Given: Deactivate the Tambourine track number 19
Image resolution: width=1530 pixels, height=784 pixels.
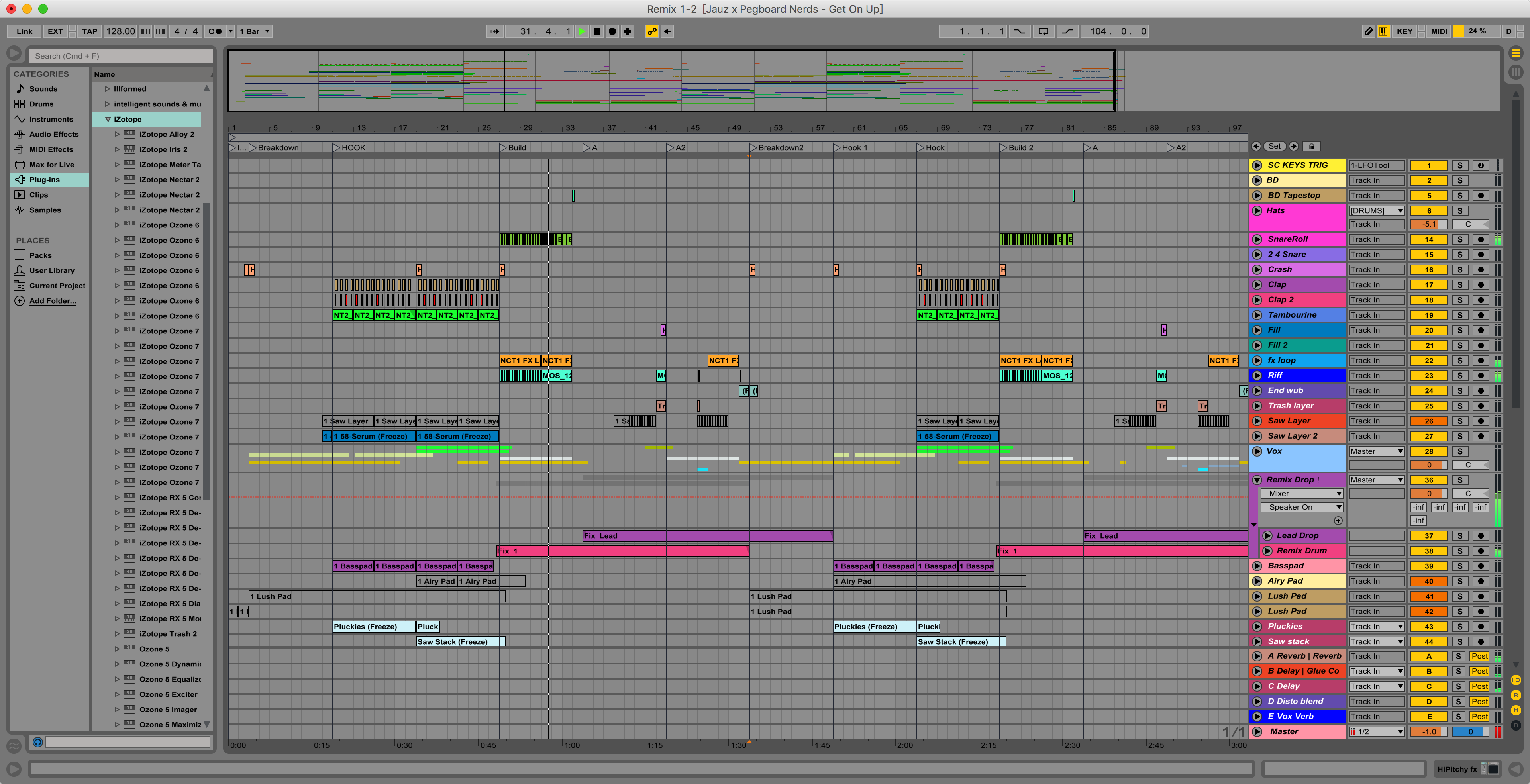Looking at the screenshot, I should [x=1428, y=316].
